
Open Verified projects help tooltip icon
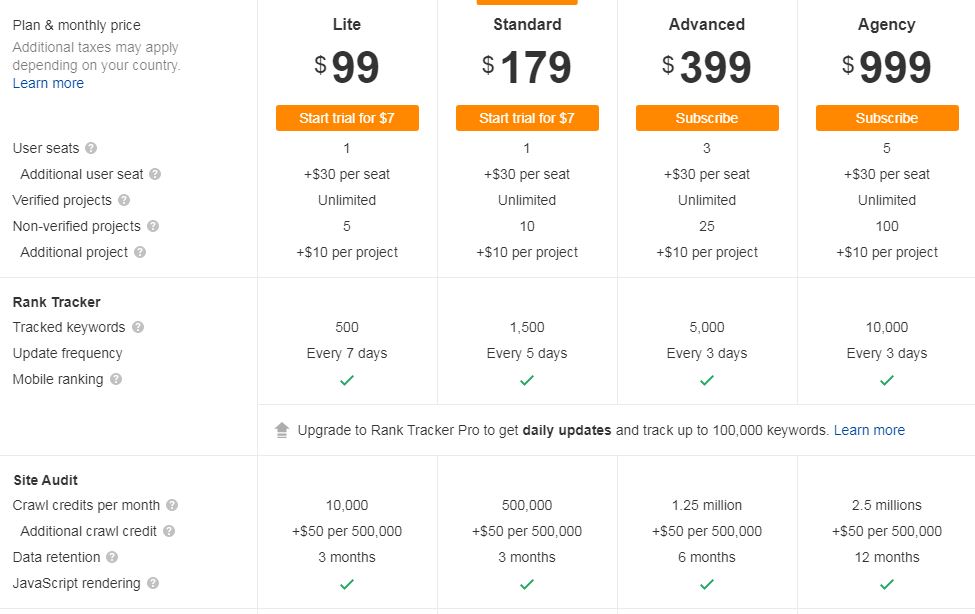124,200
